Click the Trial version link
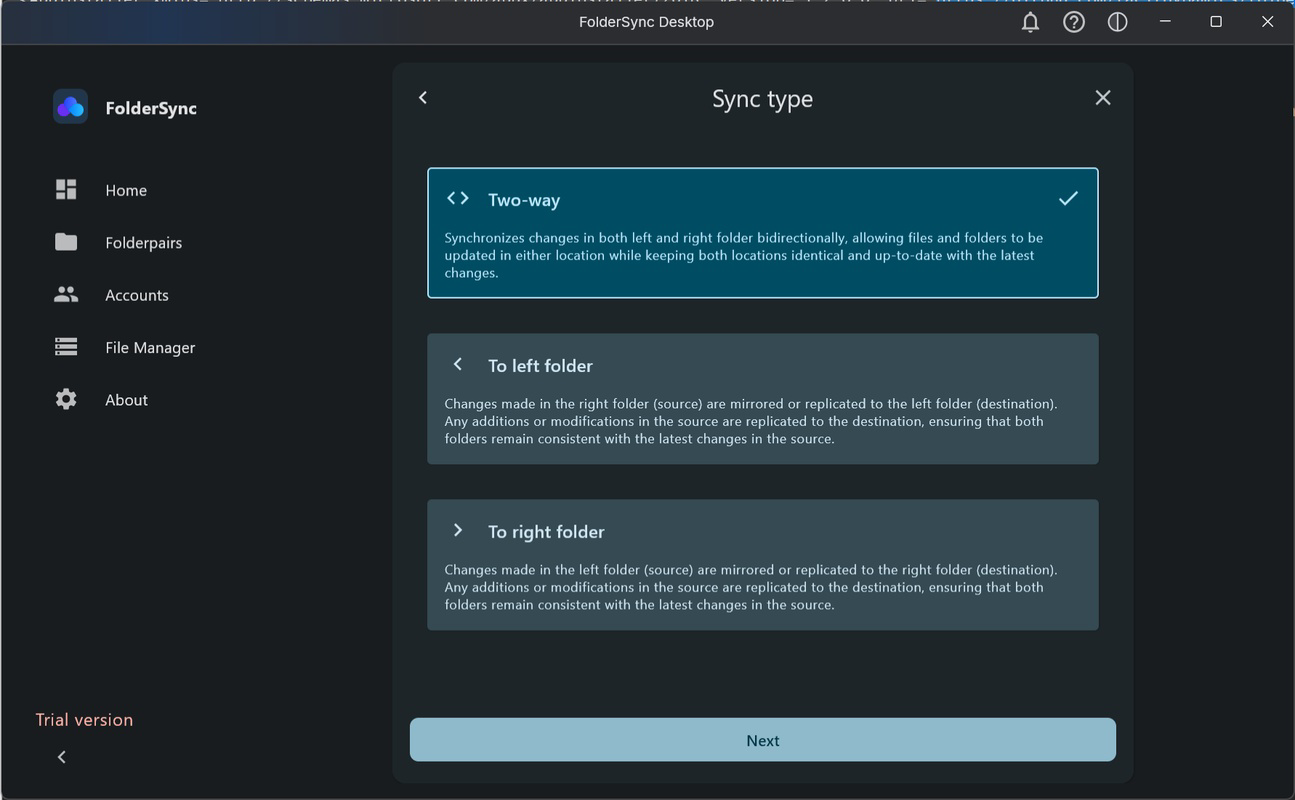1295x800 pixels. 84,720
